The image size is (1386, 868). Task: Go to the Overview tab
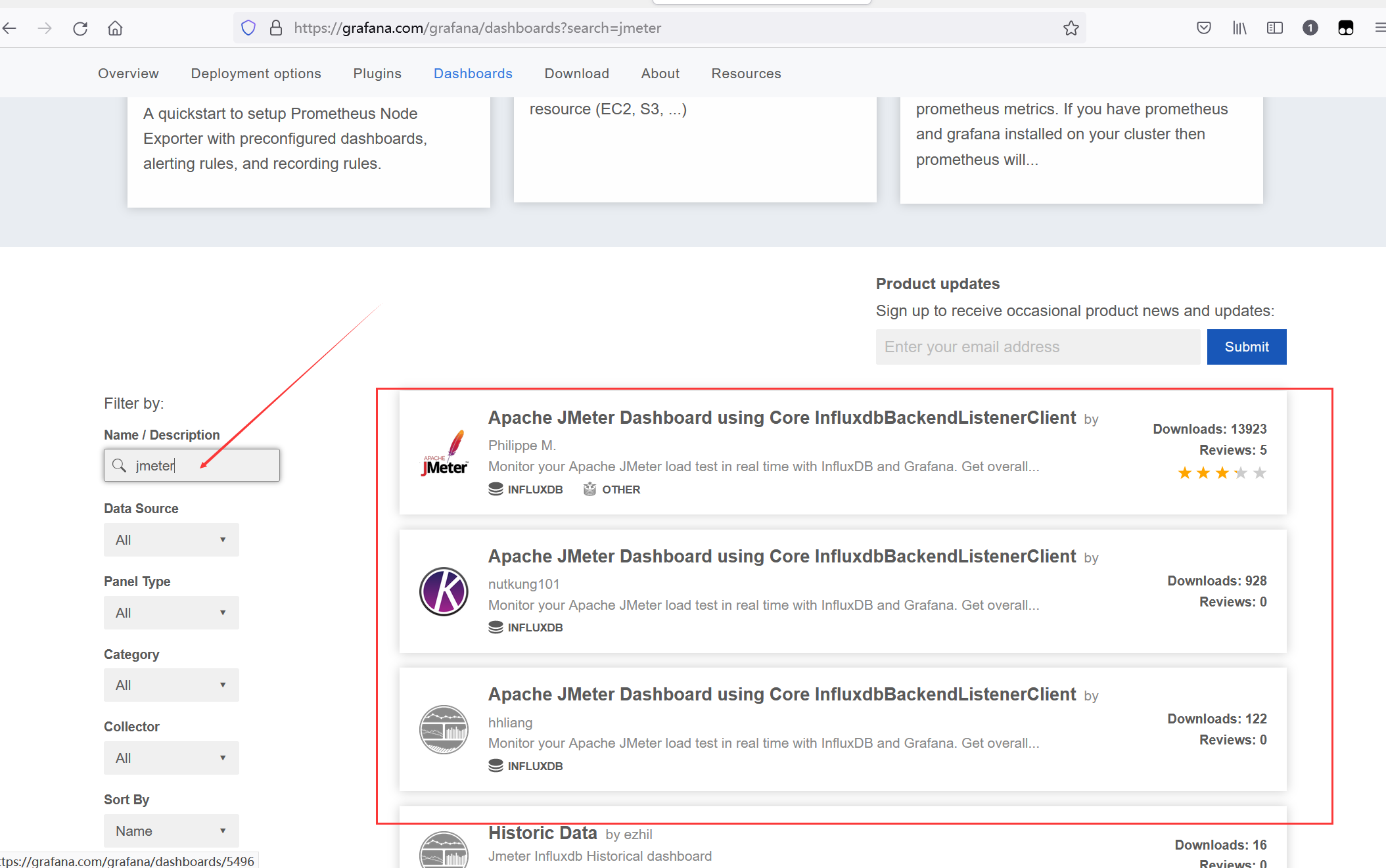(128, 74)
